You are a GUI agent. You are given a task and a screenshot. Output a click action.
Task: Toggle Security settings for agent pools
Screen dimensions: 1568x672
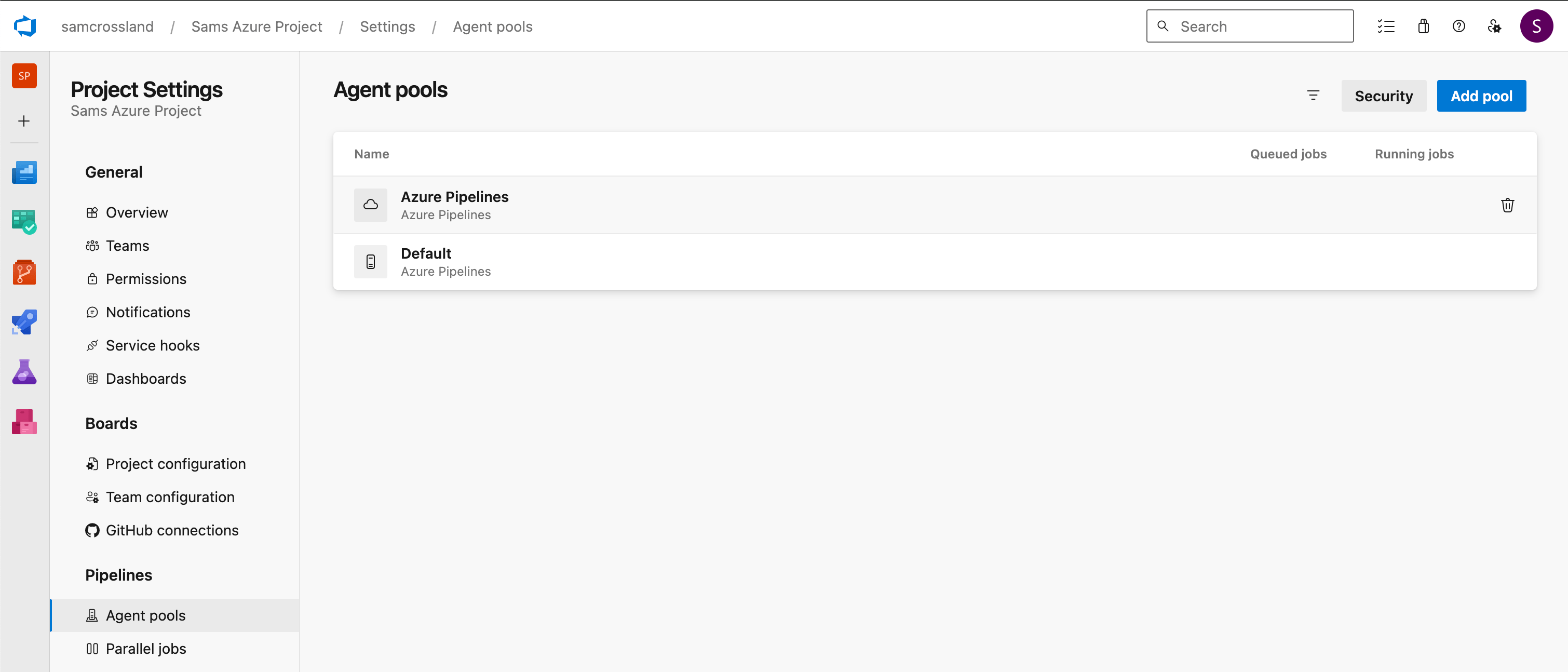point(1384,96)
